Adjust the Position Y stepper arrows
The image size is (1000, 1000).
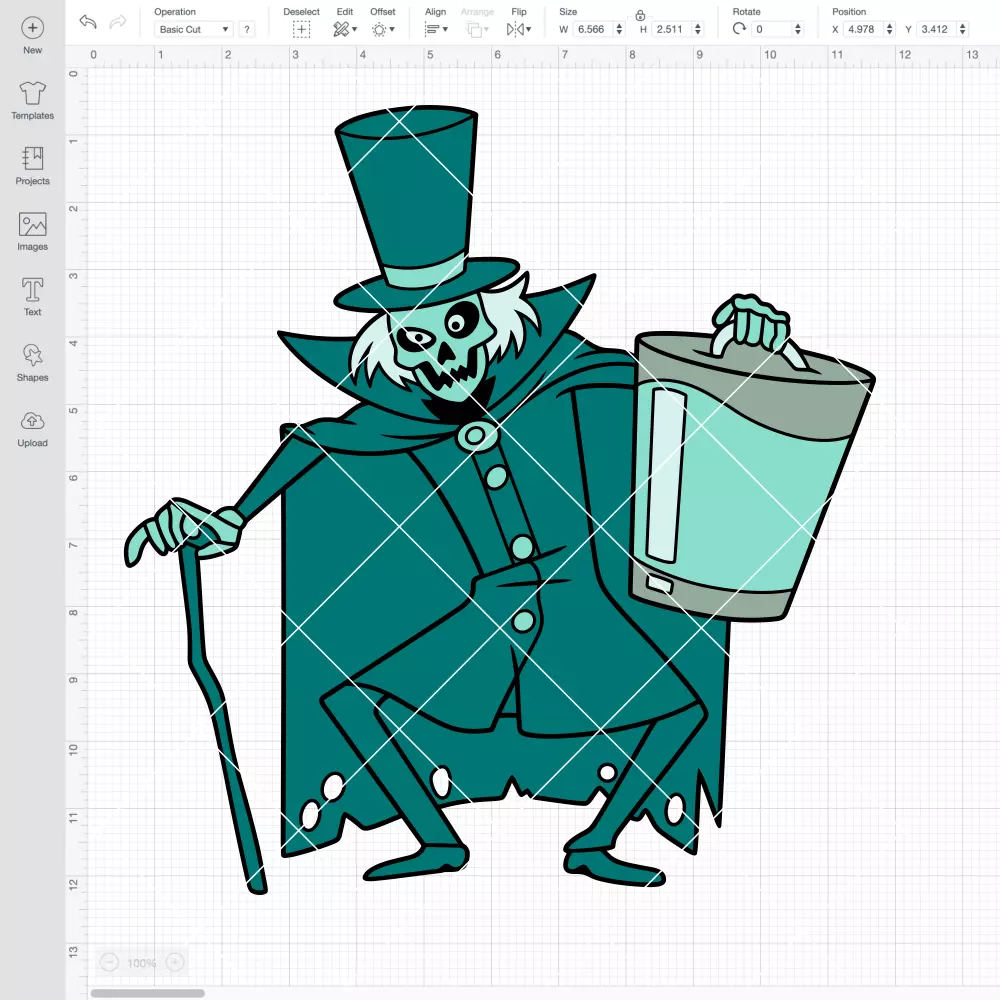pyautogui.click(x=963, y=29)
